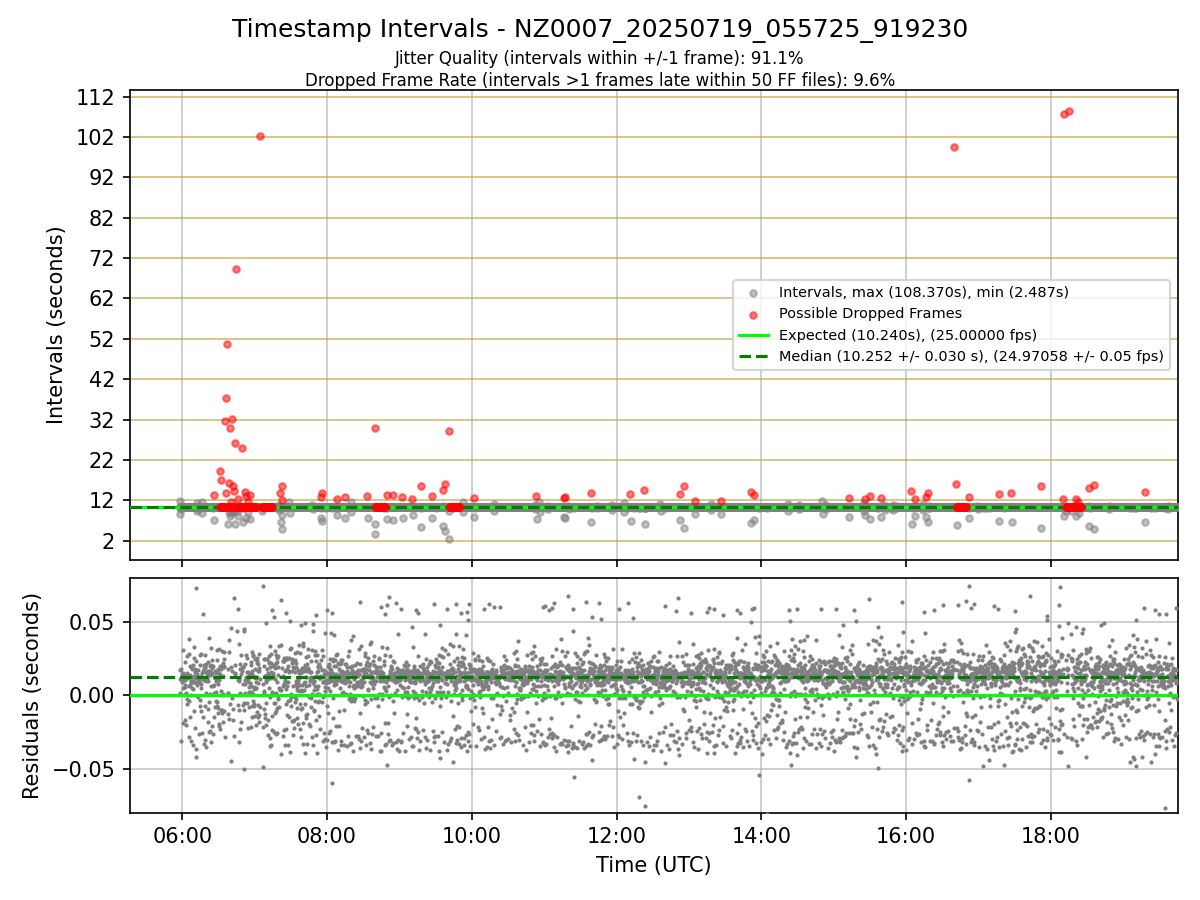This screenshot has height=900, width=1200.
Task: Click the red circle marker in the legend
Action: click(x=754, y=314)
